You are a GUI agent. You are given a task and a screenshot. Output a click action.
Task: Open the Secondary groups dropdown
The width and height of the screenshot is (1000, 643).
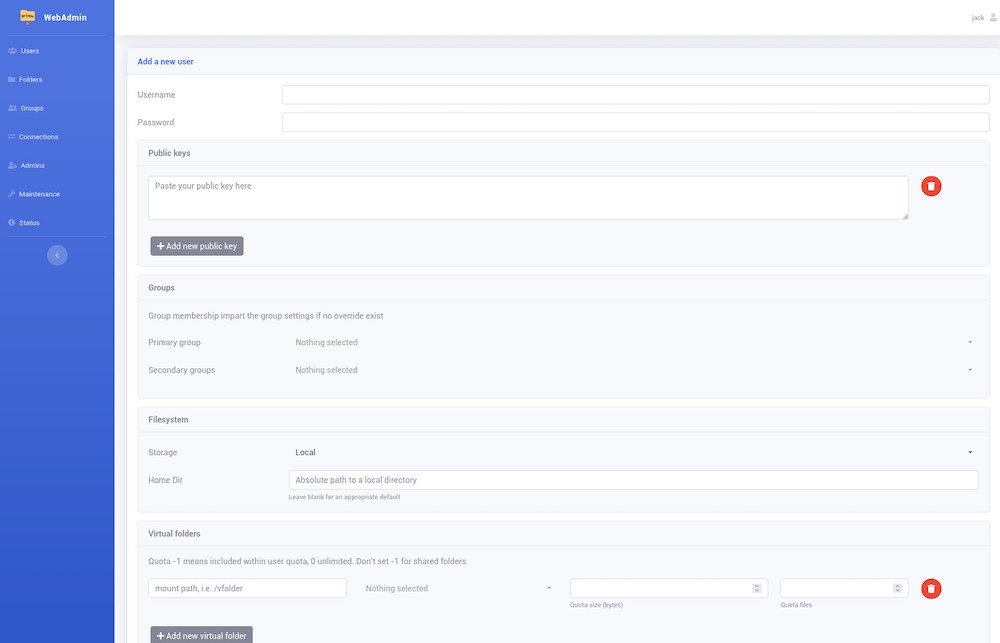[630, 369]
